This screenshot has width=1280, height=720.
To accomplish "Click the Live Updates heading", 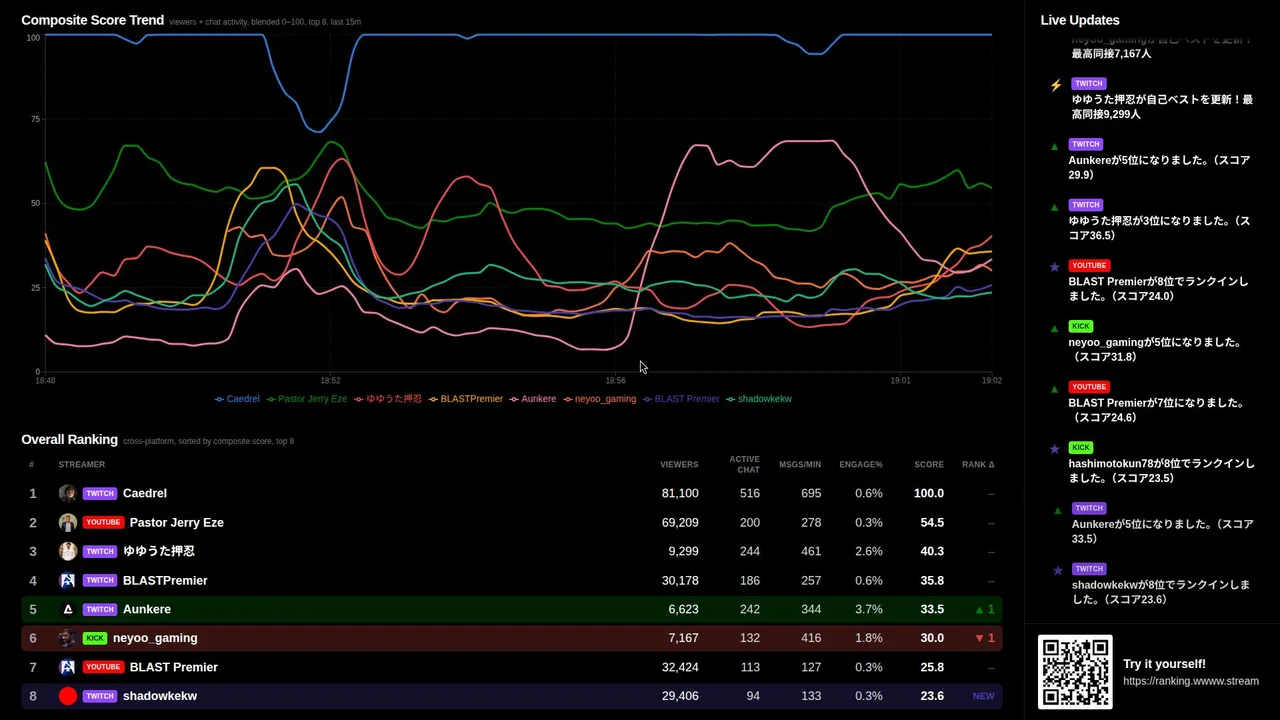I will pyautogui.click(x=1080, y=20).
